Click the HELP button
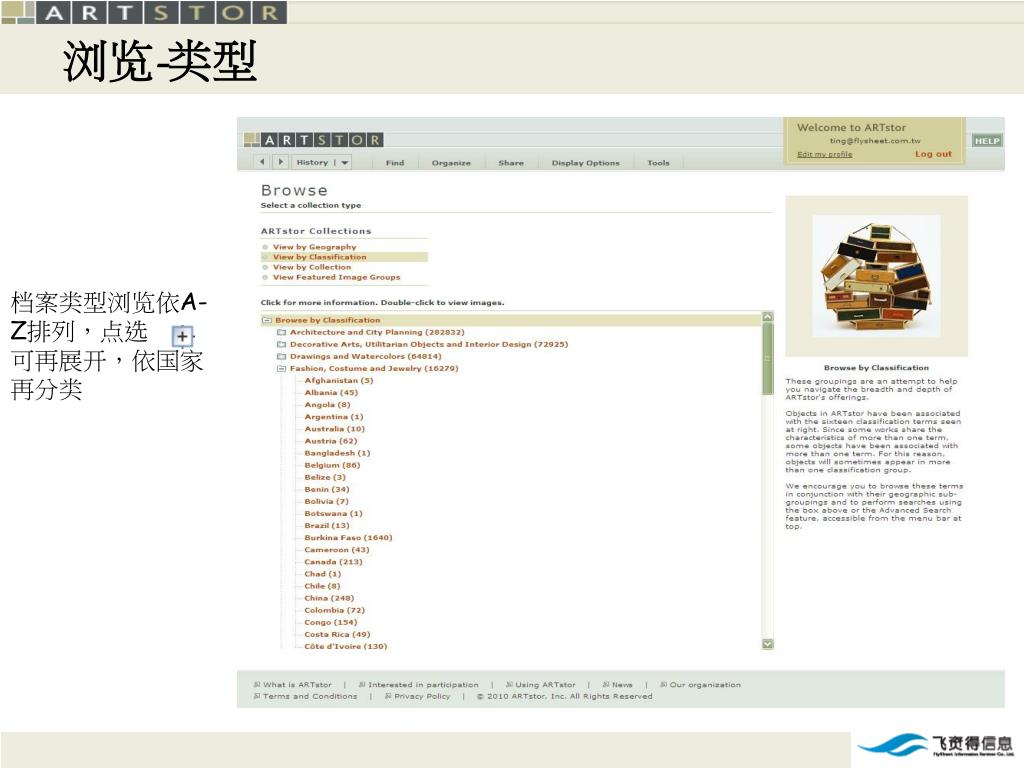The height and width of the screenshot is (768, 1024). pyautogui.click(x=987, y=140)
